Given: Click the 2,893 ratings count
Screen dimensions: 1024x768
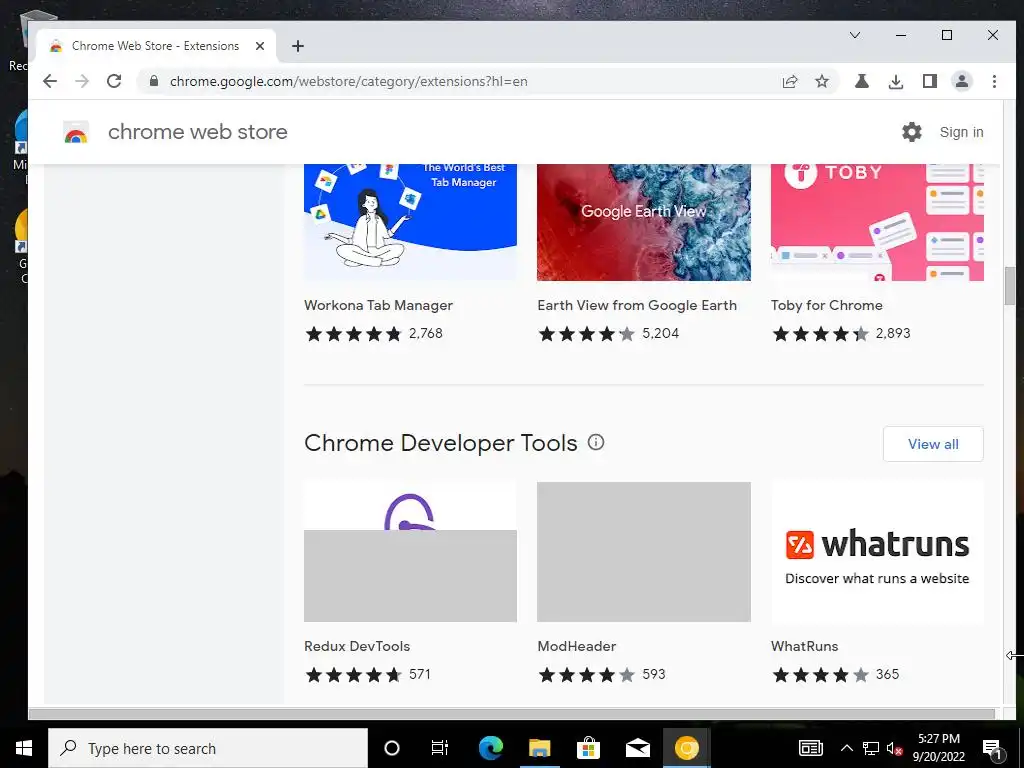Looking at the screenshot, I should coord(893,333).
